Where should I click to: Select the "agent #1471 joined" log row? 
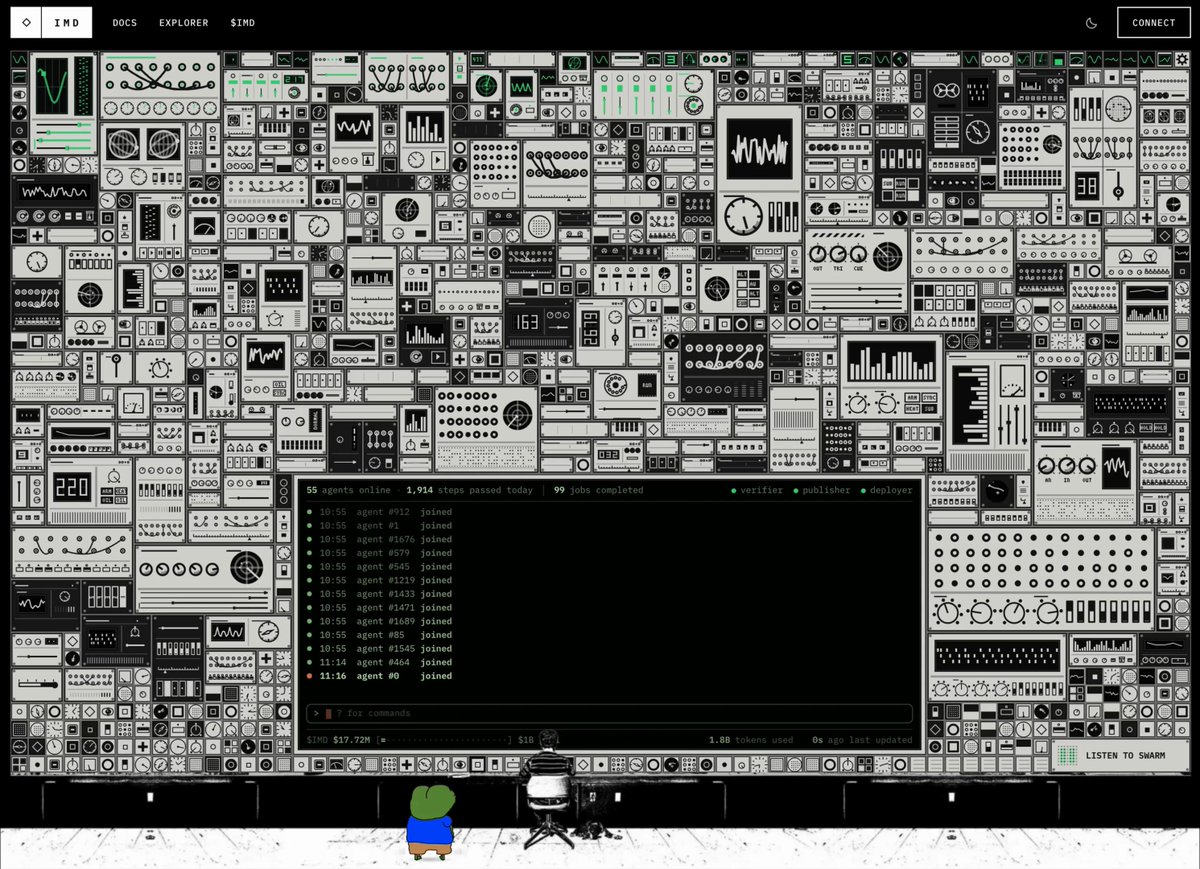point(379,608)
